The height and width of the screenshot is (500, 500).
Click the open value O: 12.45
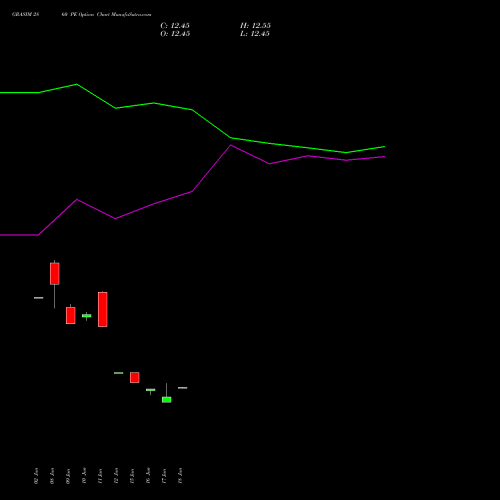tap(175, 34)
